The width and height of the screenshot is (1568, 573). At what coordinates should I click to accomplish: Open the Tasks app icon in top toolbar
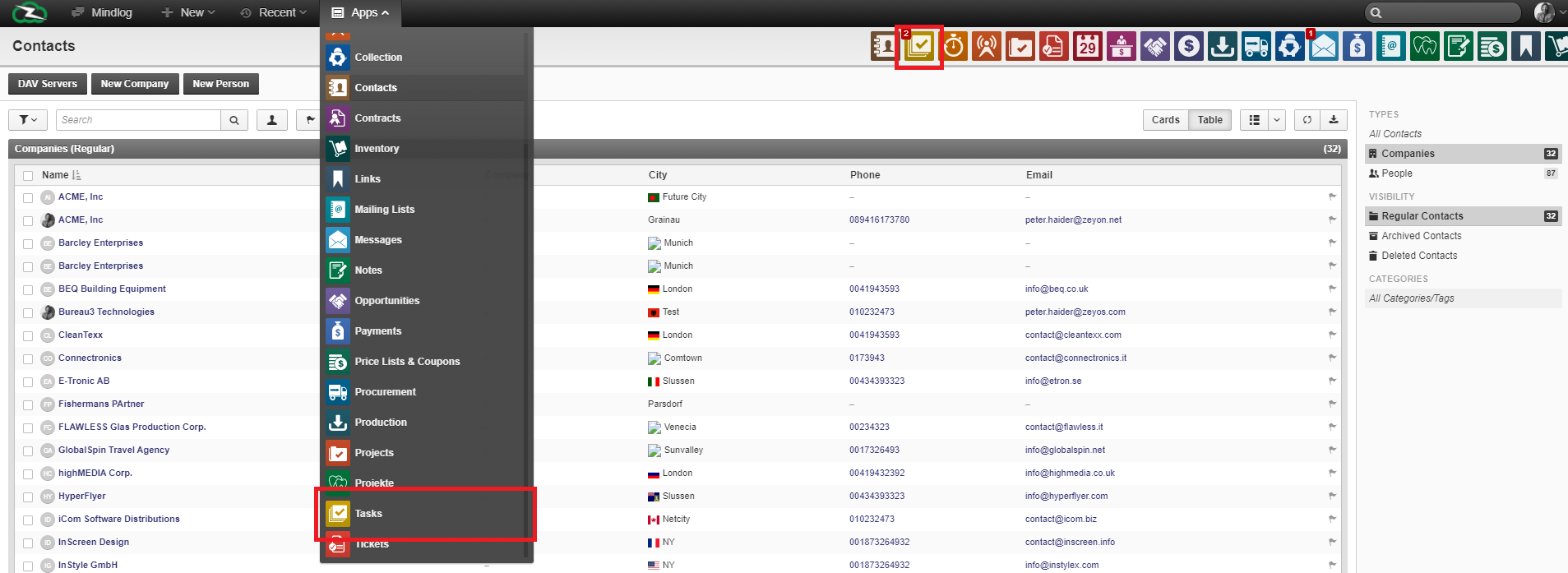pos(919,47)
